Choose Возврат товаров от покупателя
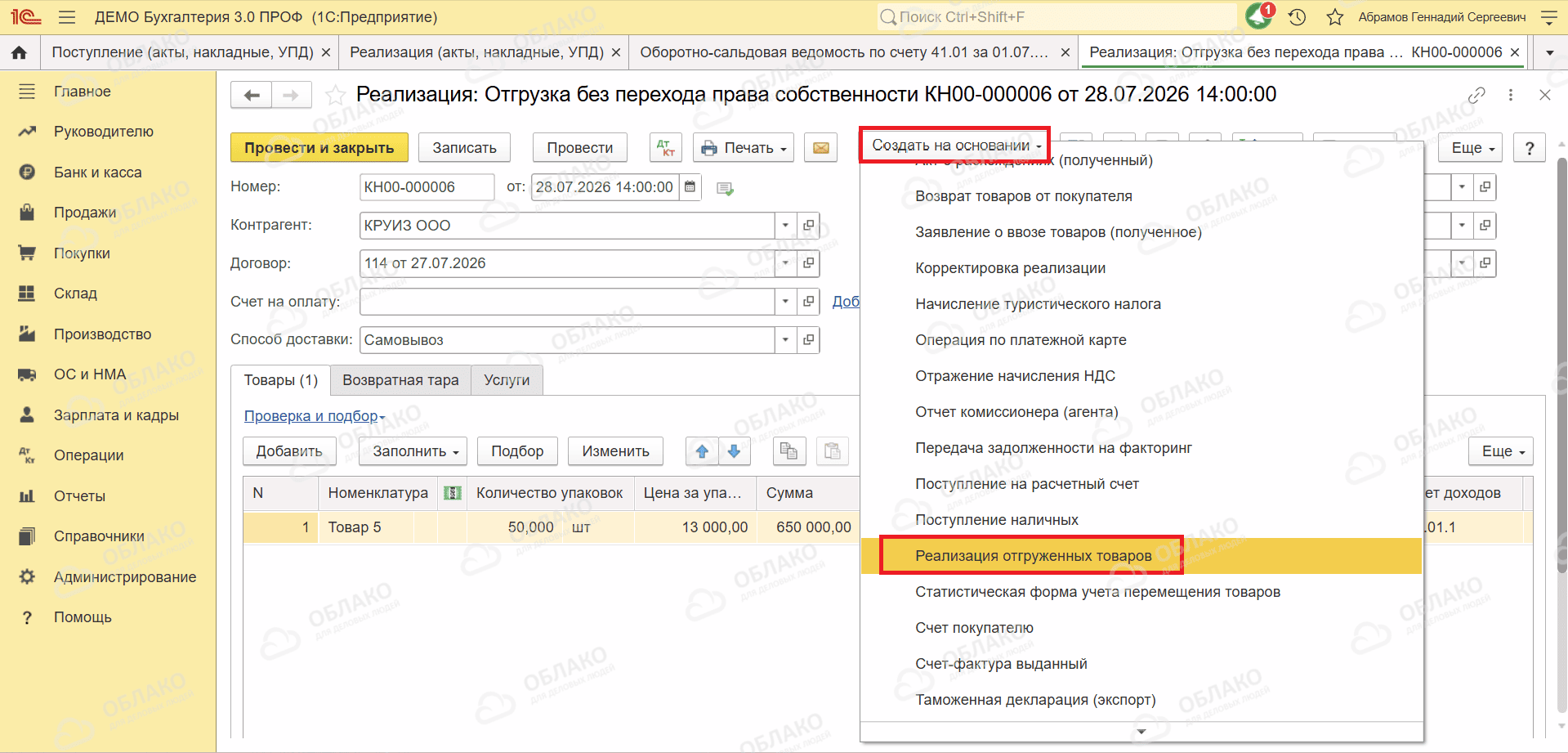Image resolution: width=1568 pixels, height=753 pixels. point(1141,196)
